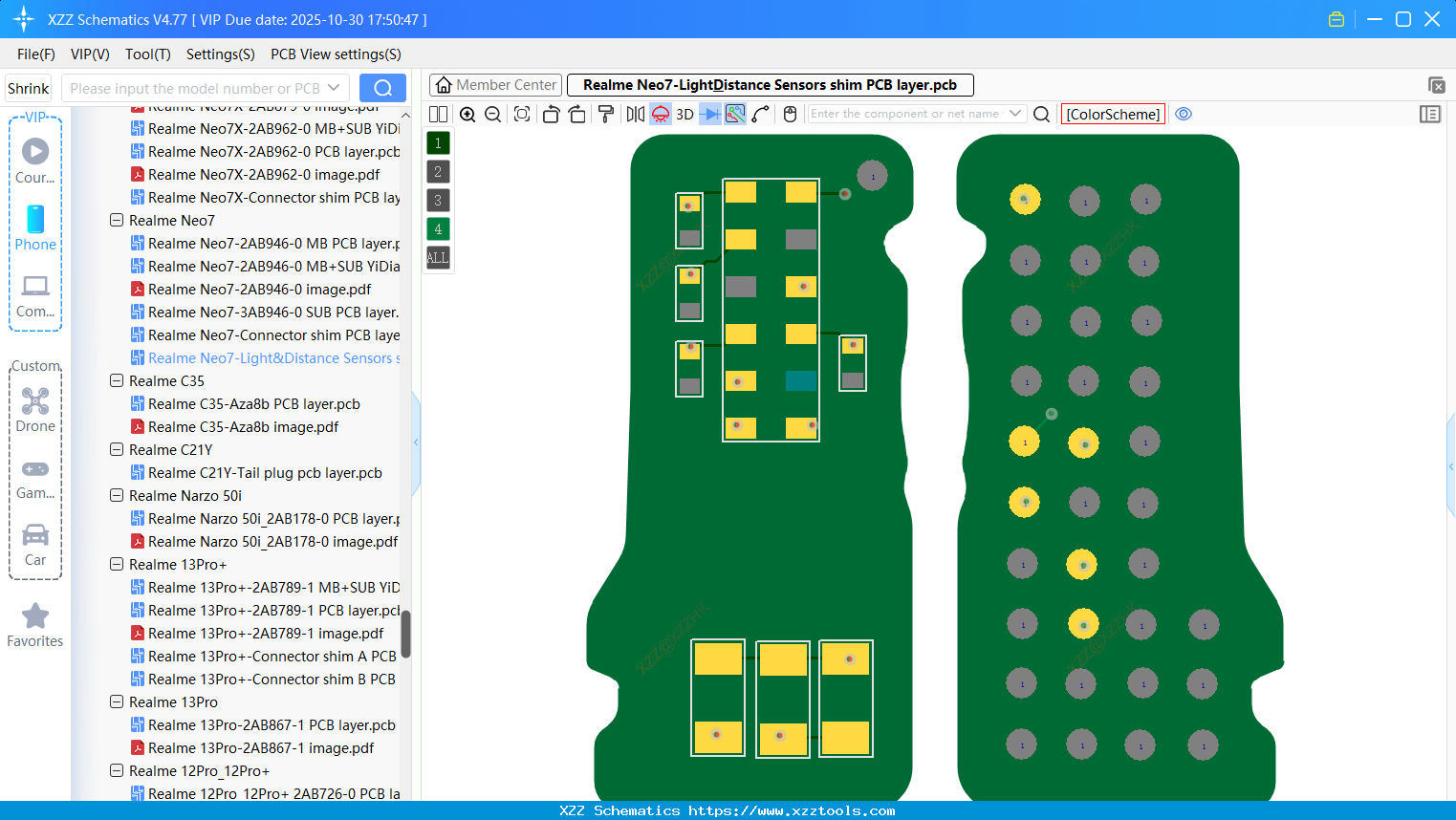Show layer 4 of the PCB
Viewport: 1456px width, 820px height.
click(438, 229)
